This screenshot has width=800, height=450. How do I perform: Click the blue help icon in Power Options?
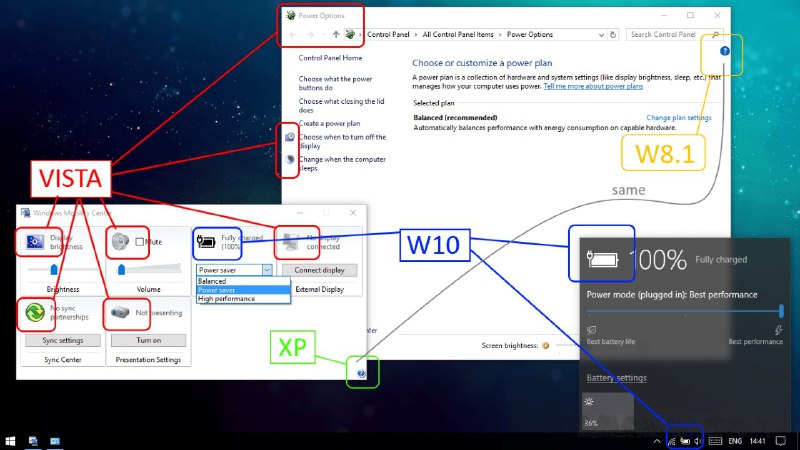(x=725, y=51)
